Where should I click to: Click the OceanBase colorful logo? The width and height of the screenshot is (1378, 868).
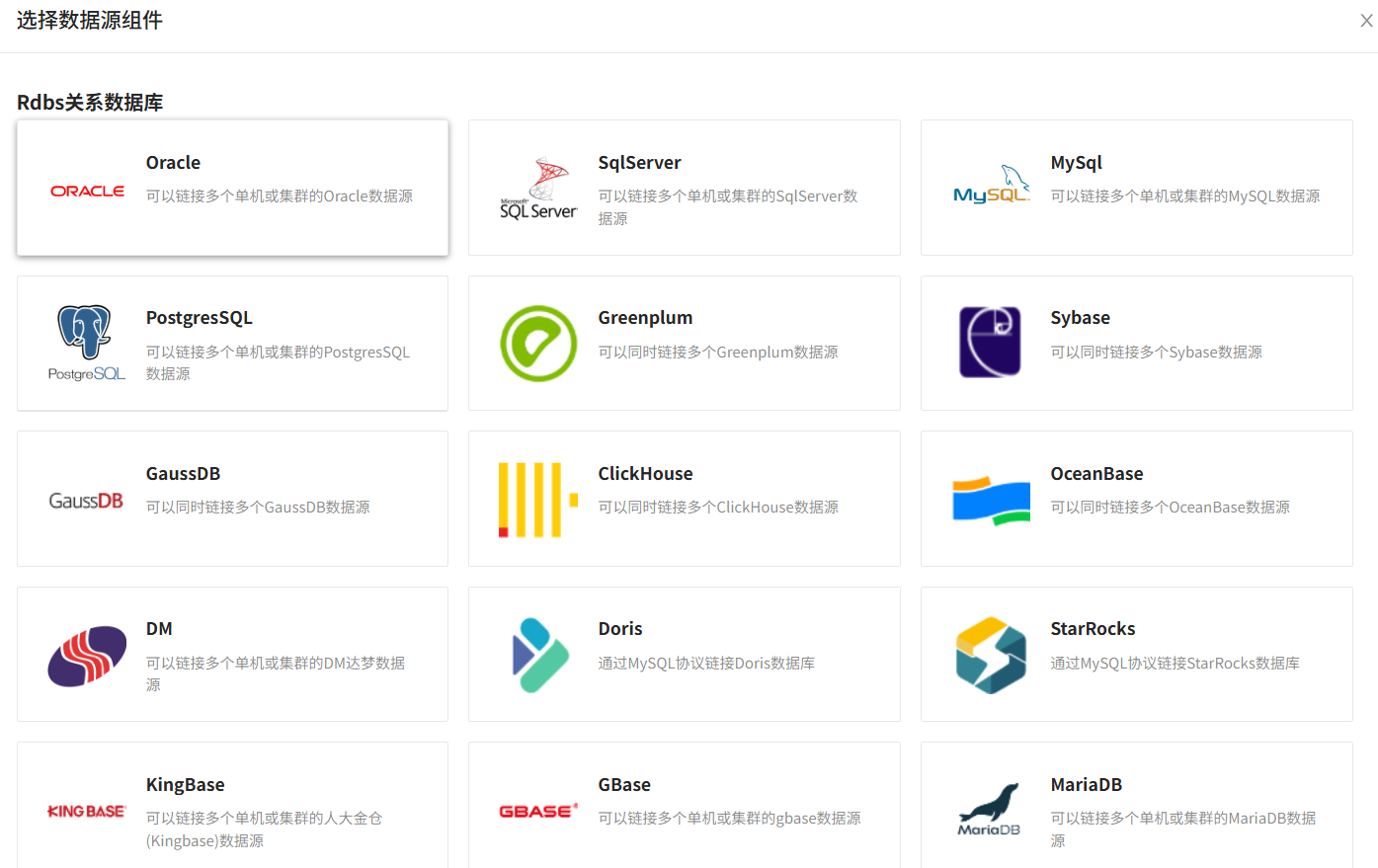pos(992,499)
